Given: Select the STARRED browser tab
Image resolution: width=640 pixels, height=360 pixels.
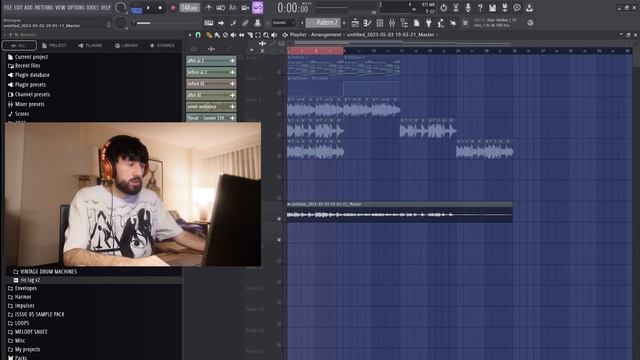Looking at the screenshot, I should tap(162, 45).
